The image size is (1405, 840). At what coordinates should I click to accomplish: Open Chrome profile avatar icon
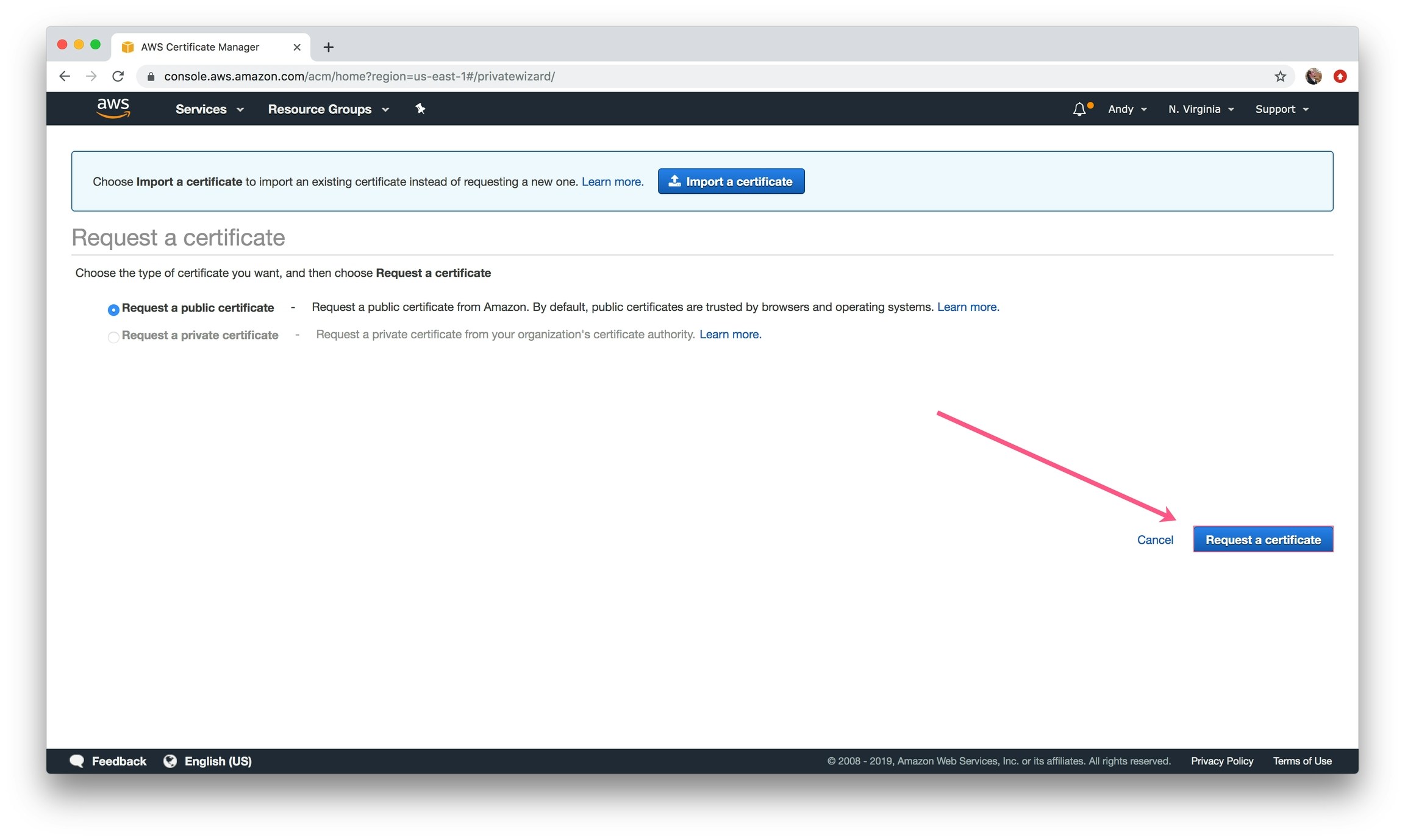tap(1313, 76)
